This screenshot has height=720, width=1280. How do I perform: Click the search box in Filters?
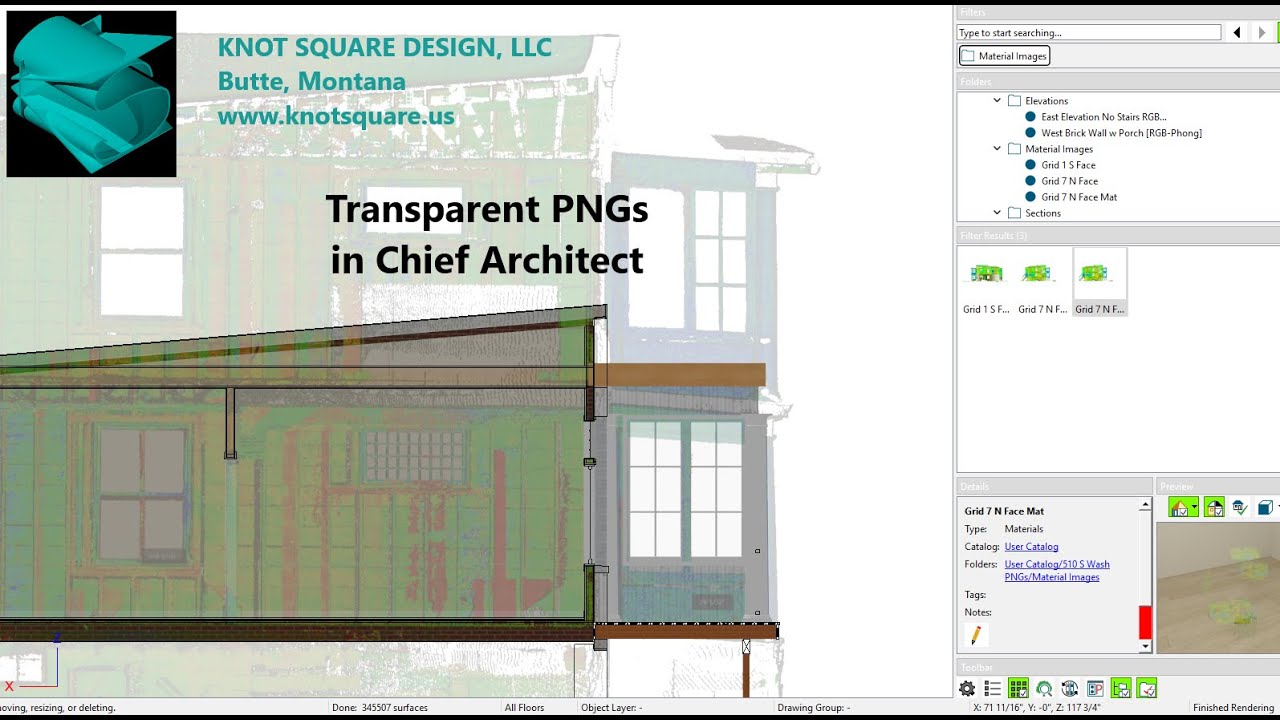(1089, 33)
